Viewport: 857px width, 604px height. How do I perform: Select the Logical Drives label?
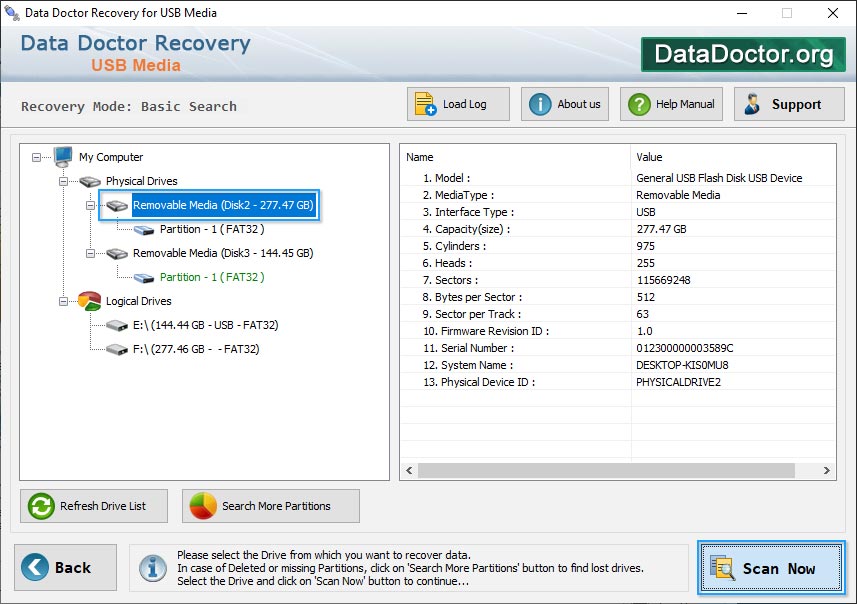[138, 302]
